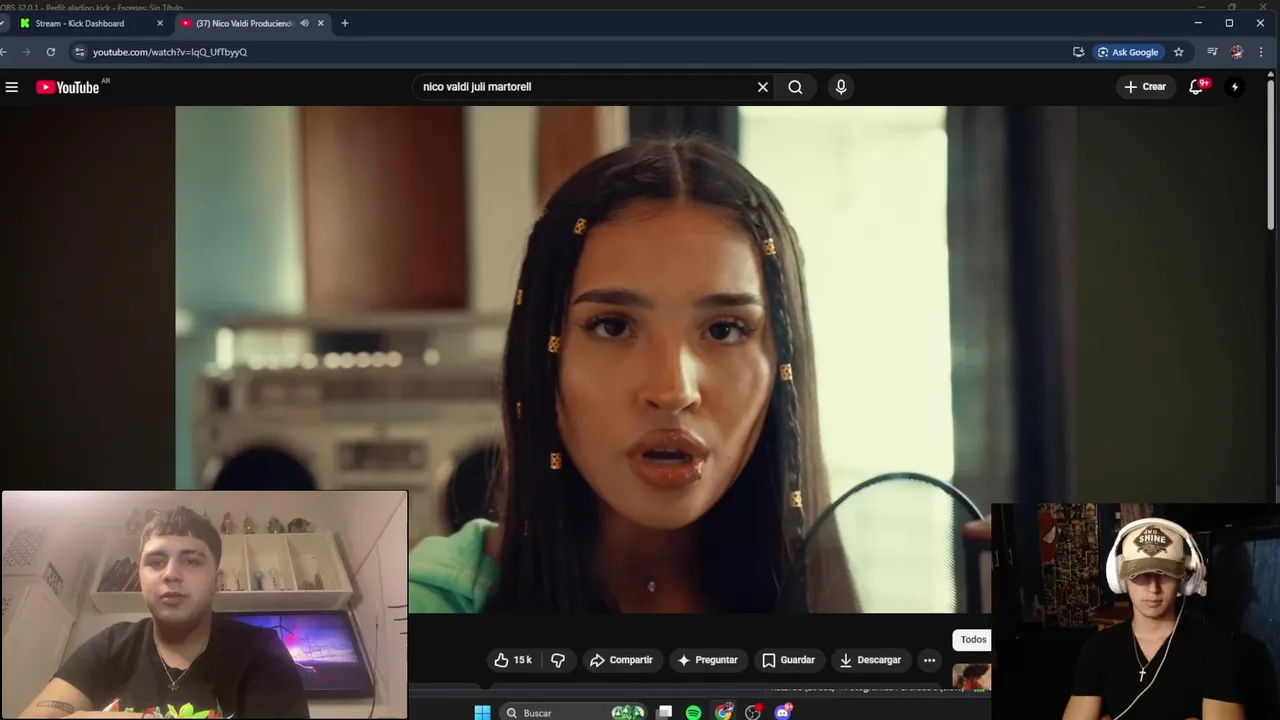Image resolution: width=1280 pixels, height=720 pixels.
Task: Open a new browser tab with plus
Action: point(345,23)
